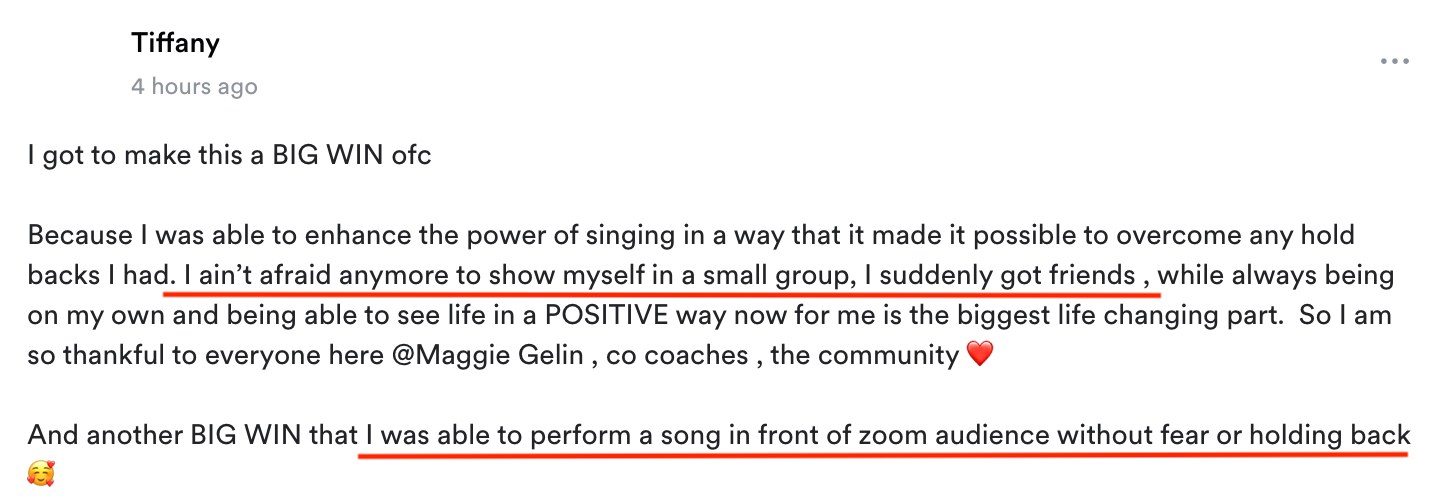
Task: Open the three-dot post options menu
Action: tap(1394, 62)
